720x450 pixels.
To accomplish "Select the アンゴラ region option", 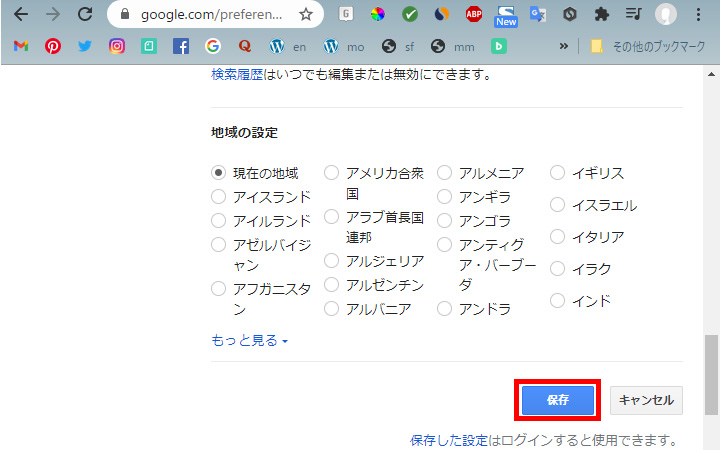I will [x=444, y=220].
